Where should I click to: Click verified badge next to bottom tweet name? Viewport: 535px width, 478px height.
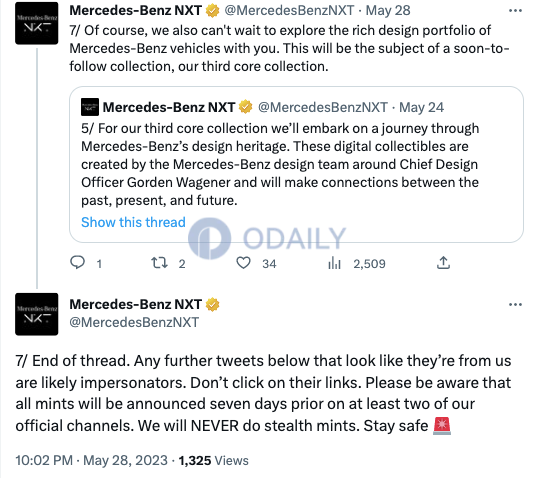pyautogui.click(x=212, y=304)
